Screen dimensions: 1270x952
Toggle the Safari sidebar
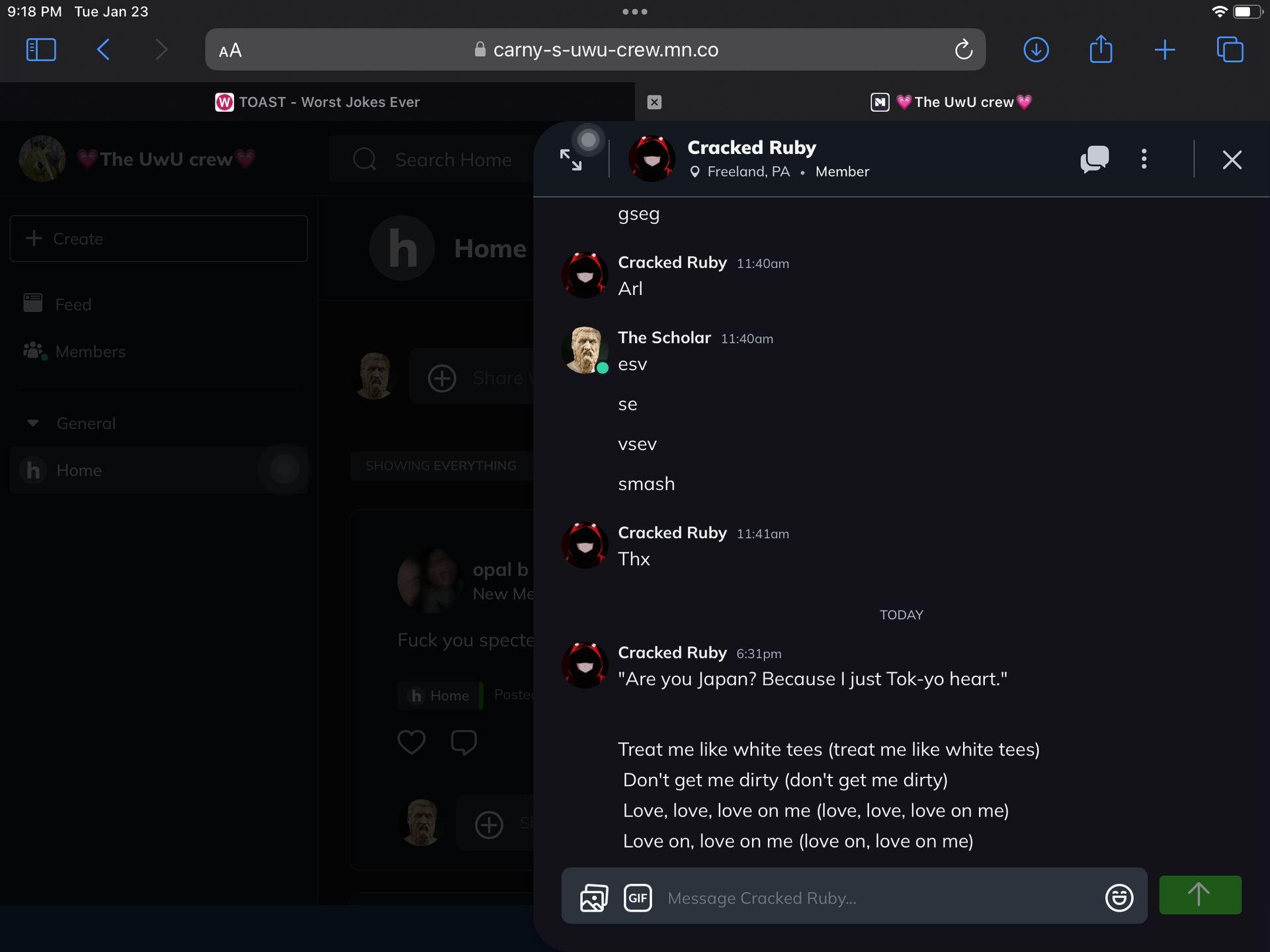[41, 50]
